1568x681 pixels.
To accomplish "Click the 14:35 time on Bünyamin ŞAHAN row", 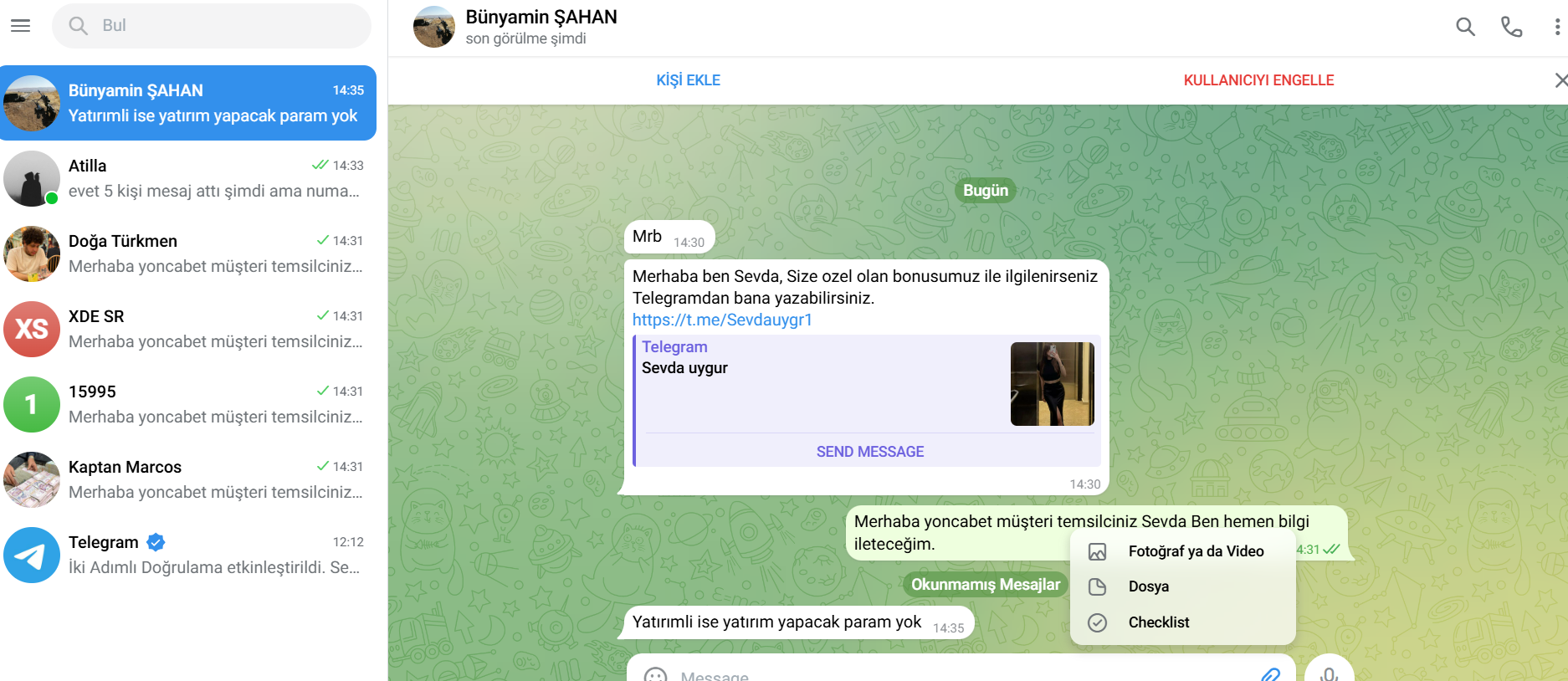I will coord(348,90).
